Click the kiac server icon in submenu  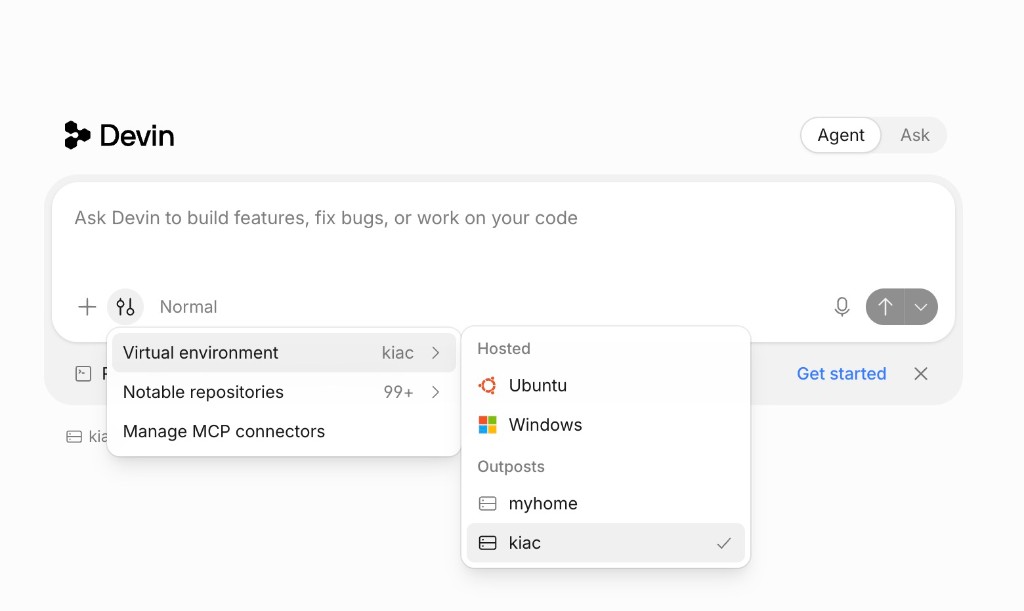point(487,542)
